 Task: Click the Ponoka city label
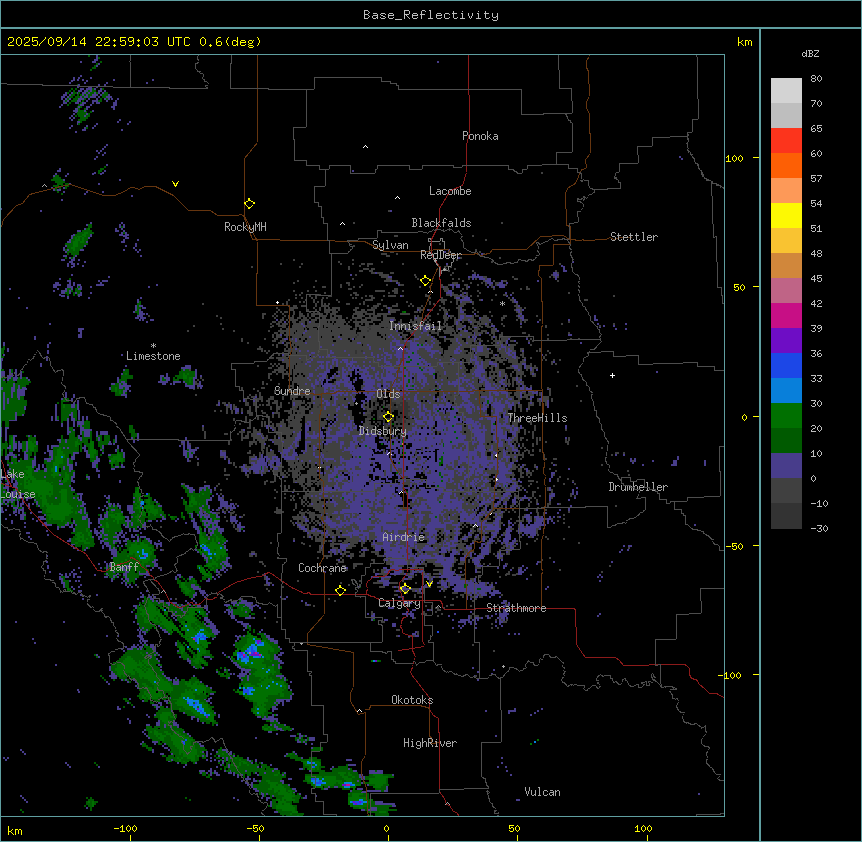click(480, 136)
